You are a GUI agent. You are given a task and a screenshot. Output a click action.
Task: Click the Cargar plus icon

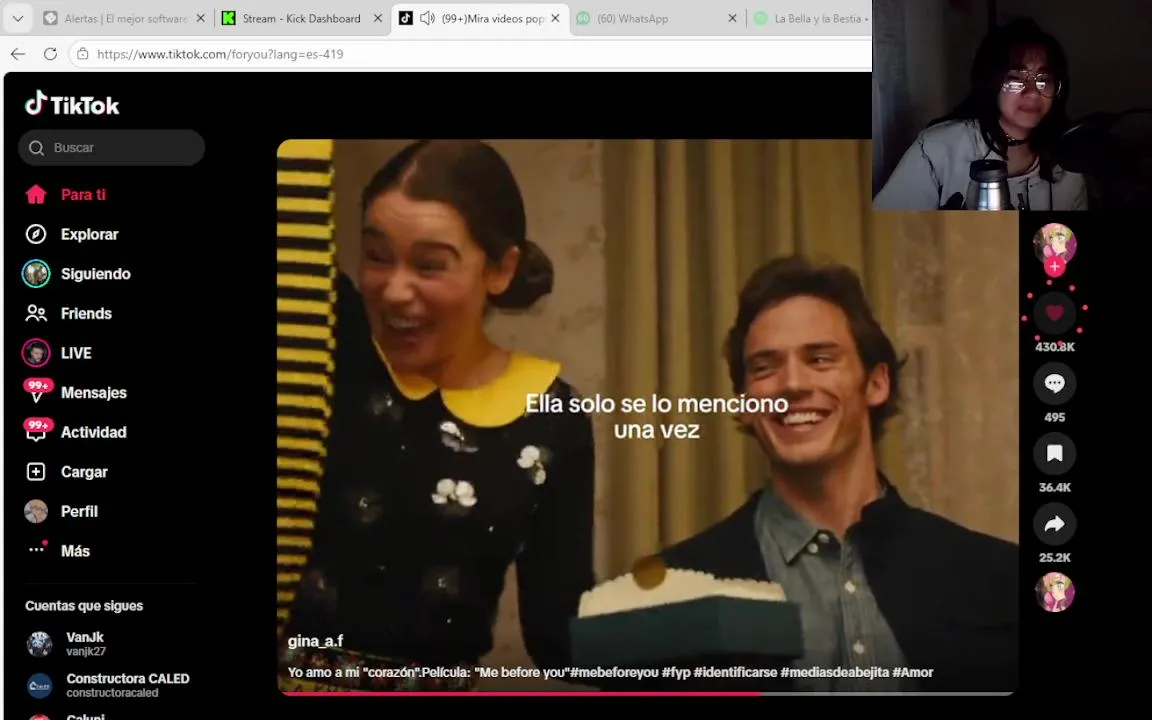point(36,472)
